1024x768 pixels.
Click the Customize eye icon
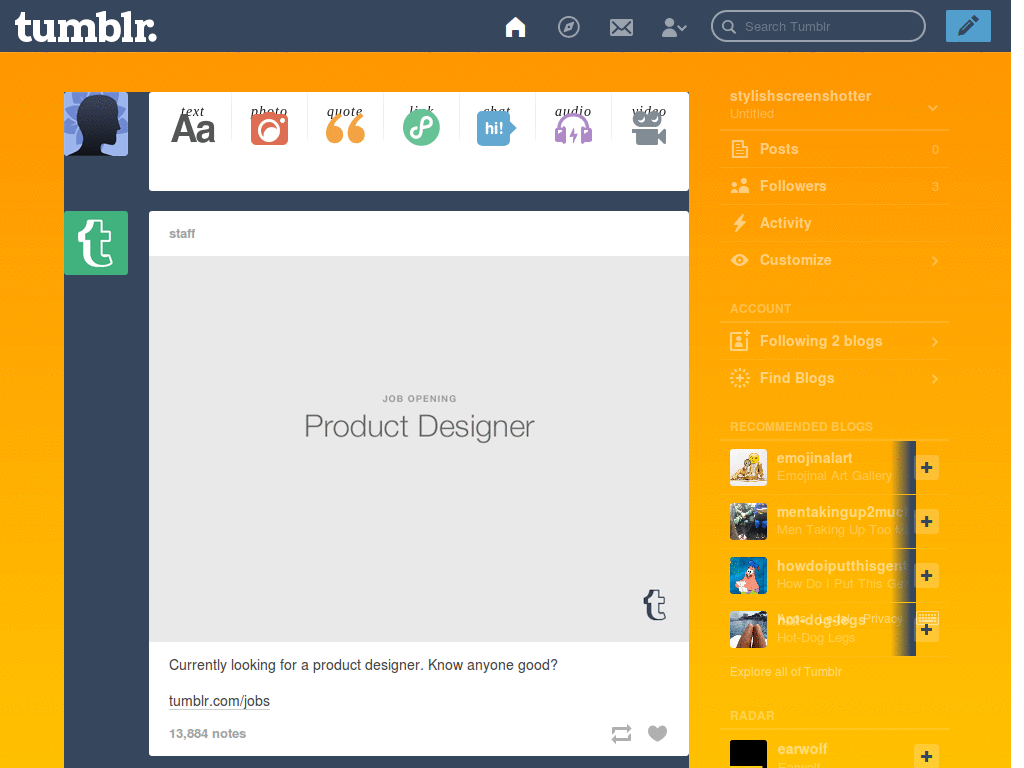[x=739, y=260]
